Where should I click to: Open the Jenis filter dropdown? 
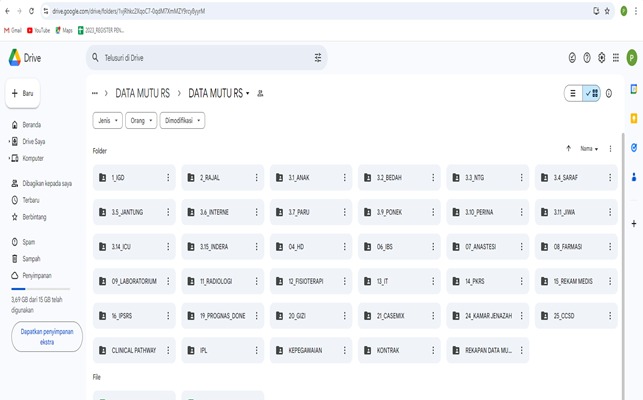point(106,120)
